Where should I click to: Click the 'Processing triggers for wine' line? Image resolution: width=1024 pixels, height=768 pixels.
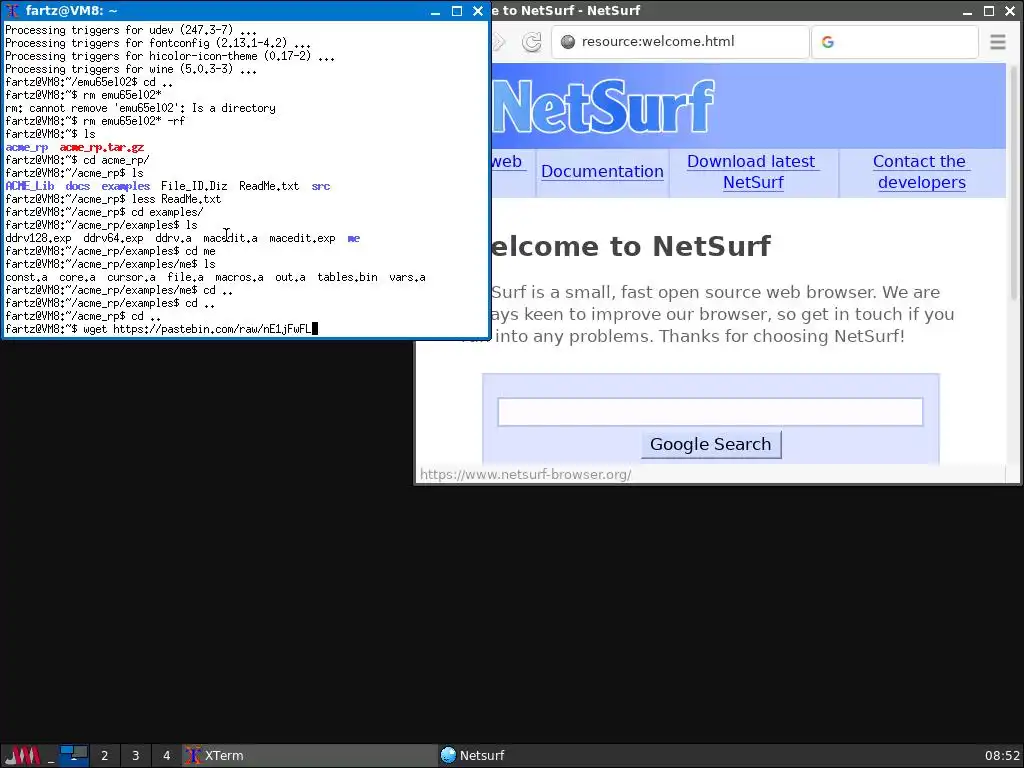tap(131, 69)
